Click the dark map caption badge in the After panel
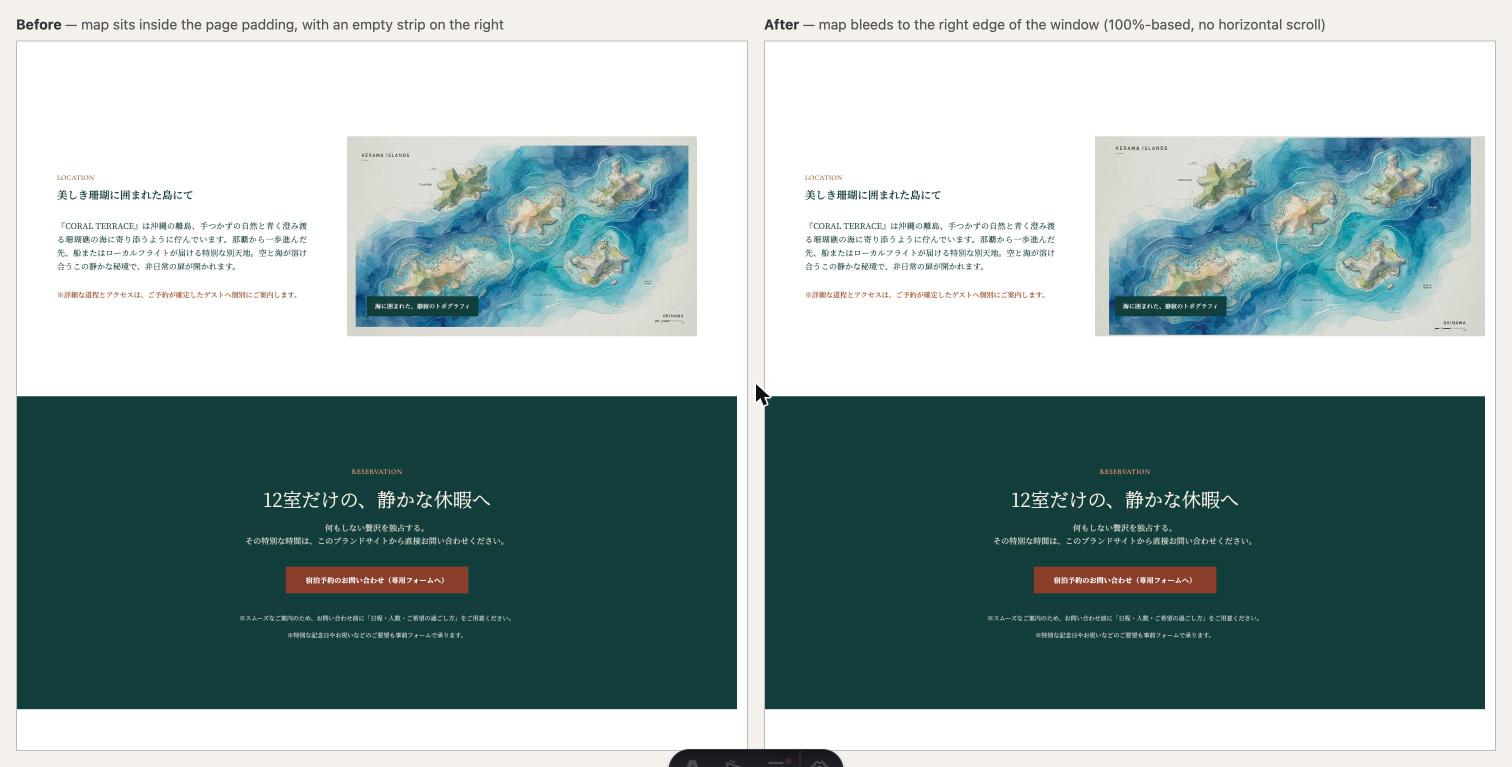 tap(1171, 306)
